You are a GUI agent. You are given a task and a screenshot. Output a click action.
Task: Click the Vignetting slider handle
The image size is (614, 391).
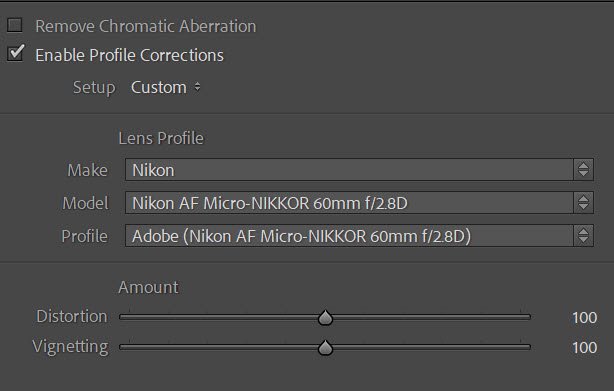pyautogui.click(x=325, y=348)
